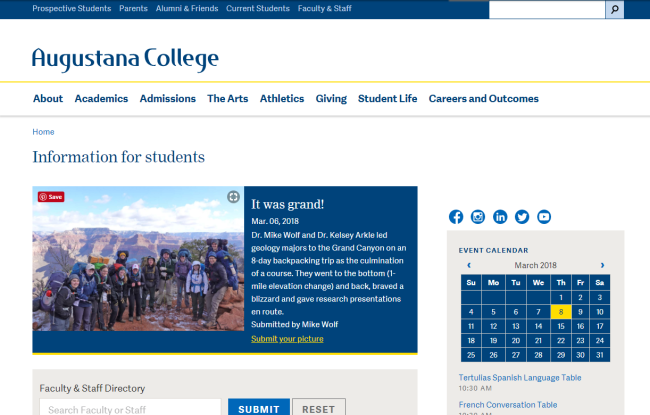Focus the site search box

[x=547, y=9]
